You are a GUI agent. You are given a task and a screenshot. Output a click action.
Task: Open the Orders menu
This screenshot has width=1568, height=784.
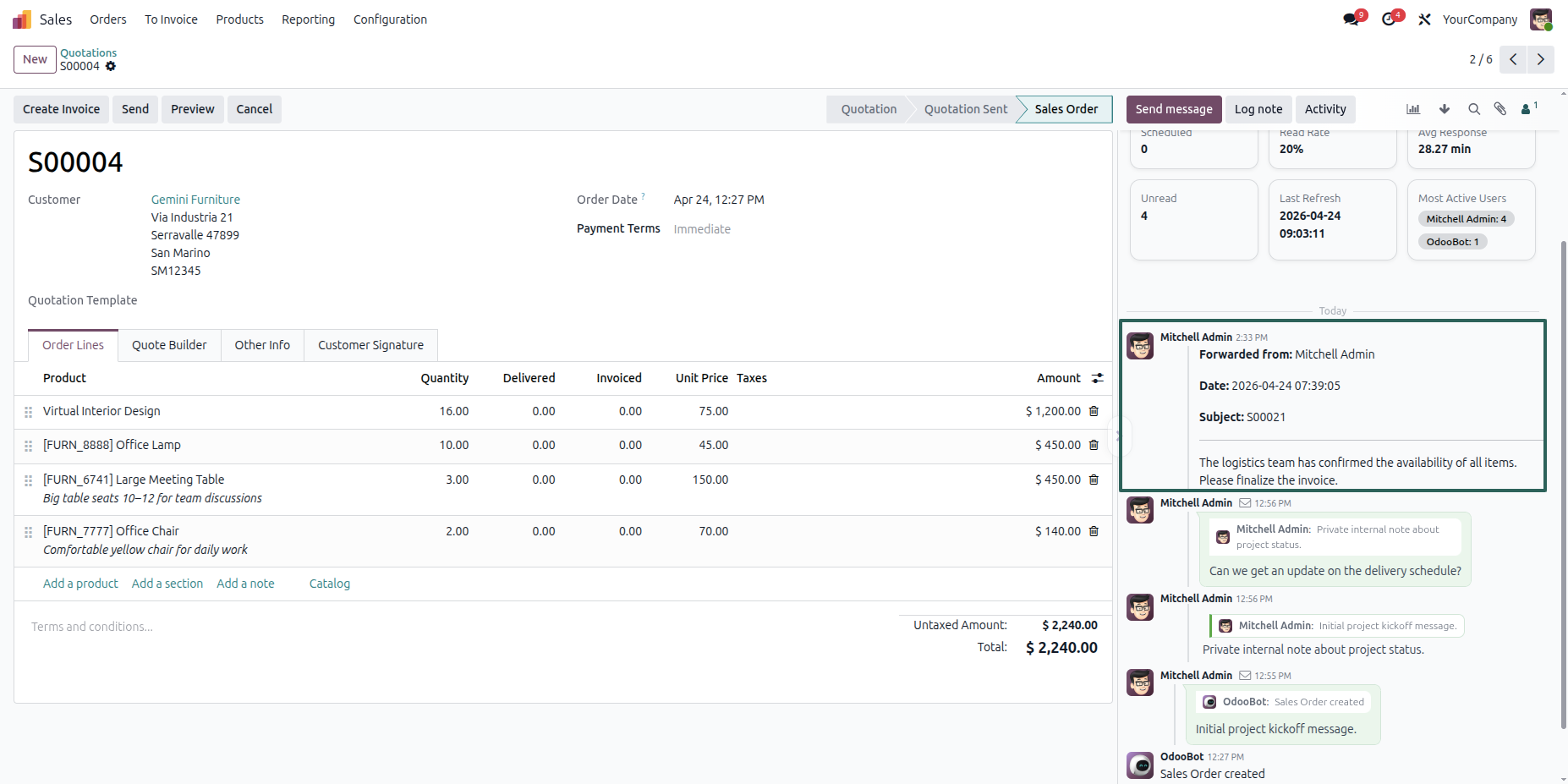click(108, 19)
